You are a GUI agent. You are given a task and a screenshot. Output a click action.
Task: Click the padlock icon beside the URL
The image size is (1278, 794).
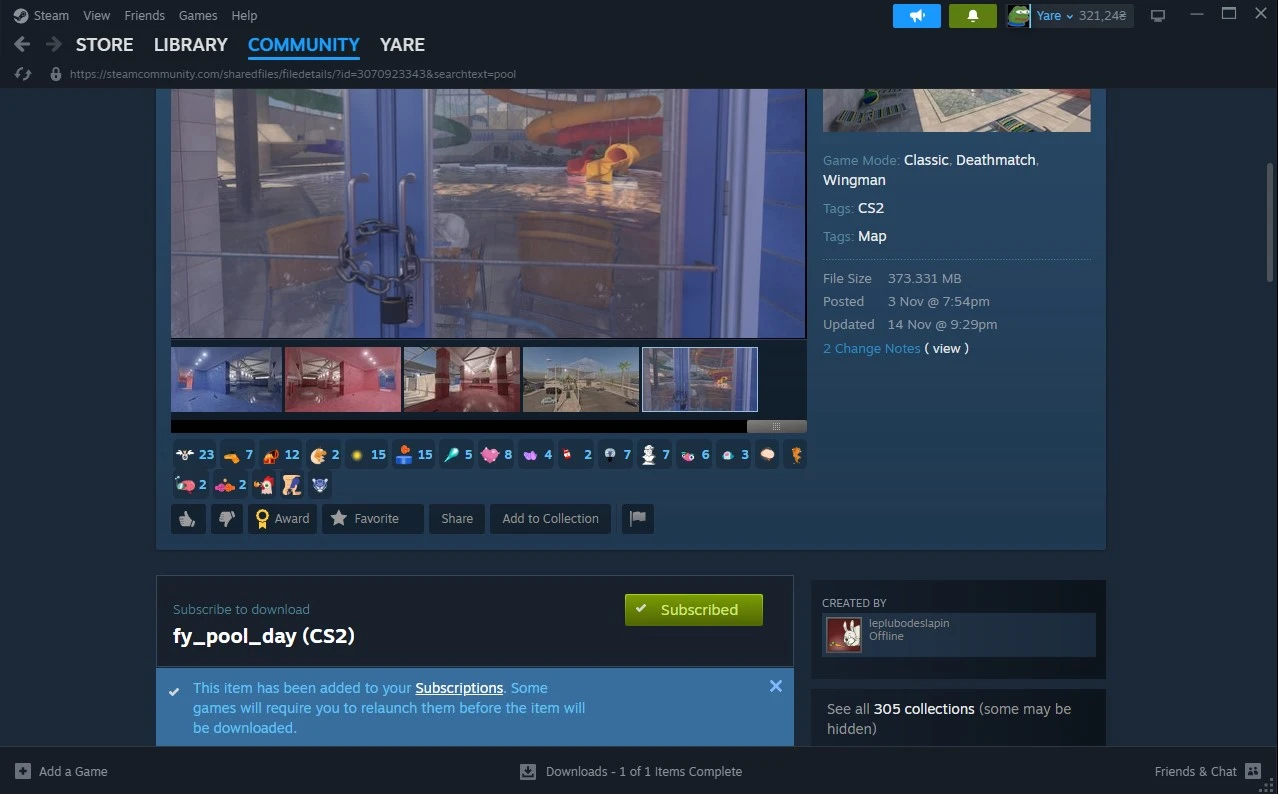[55, 74]
